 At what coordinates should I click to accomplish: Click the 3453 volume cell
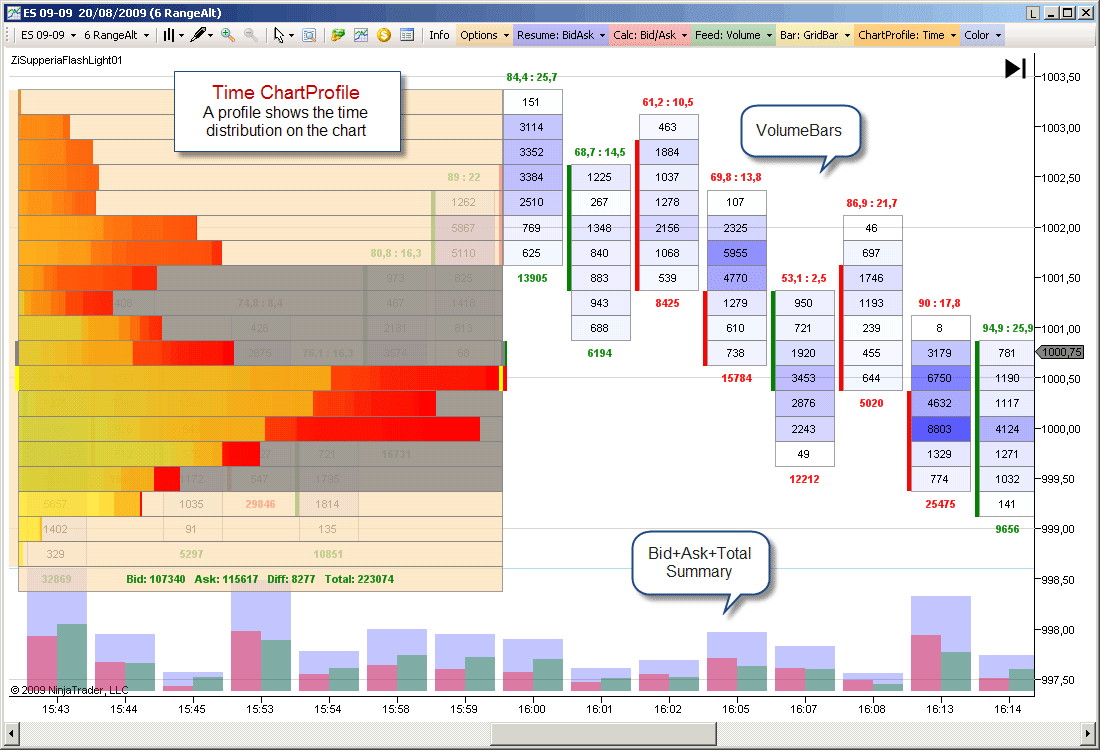pos(804,378)
